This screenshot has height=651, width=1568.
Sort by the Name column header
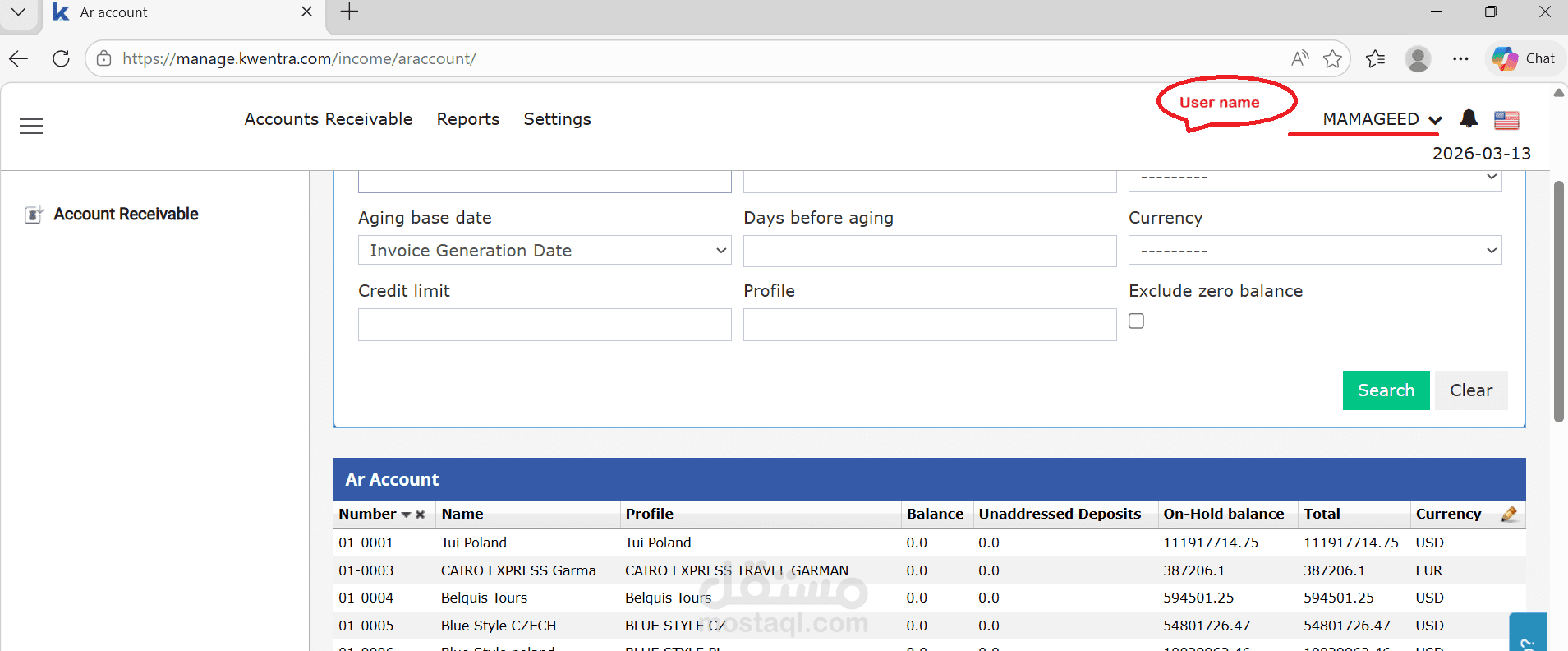click(x=462, y=514)
